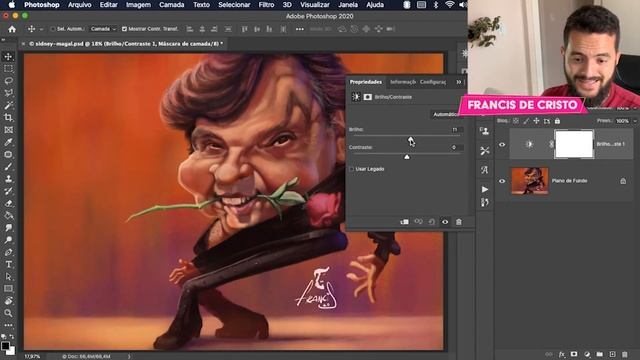The height and width of the screenshot is (360, 640).
Task: Go to the Photoshop Home screen
Action: click(x=12, y=29)
